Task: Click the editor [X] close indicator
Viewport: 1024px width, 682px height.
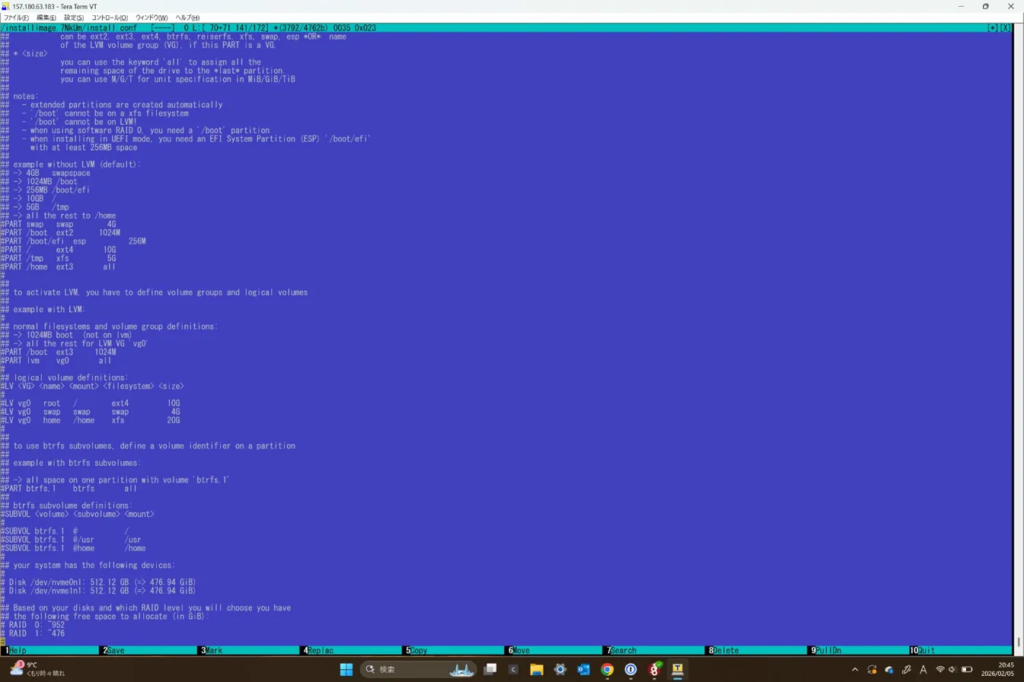Action: [1005, 28]
